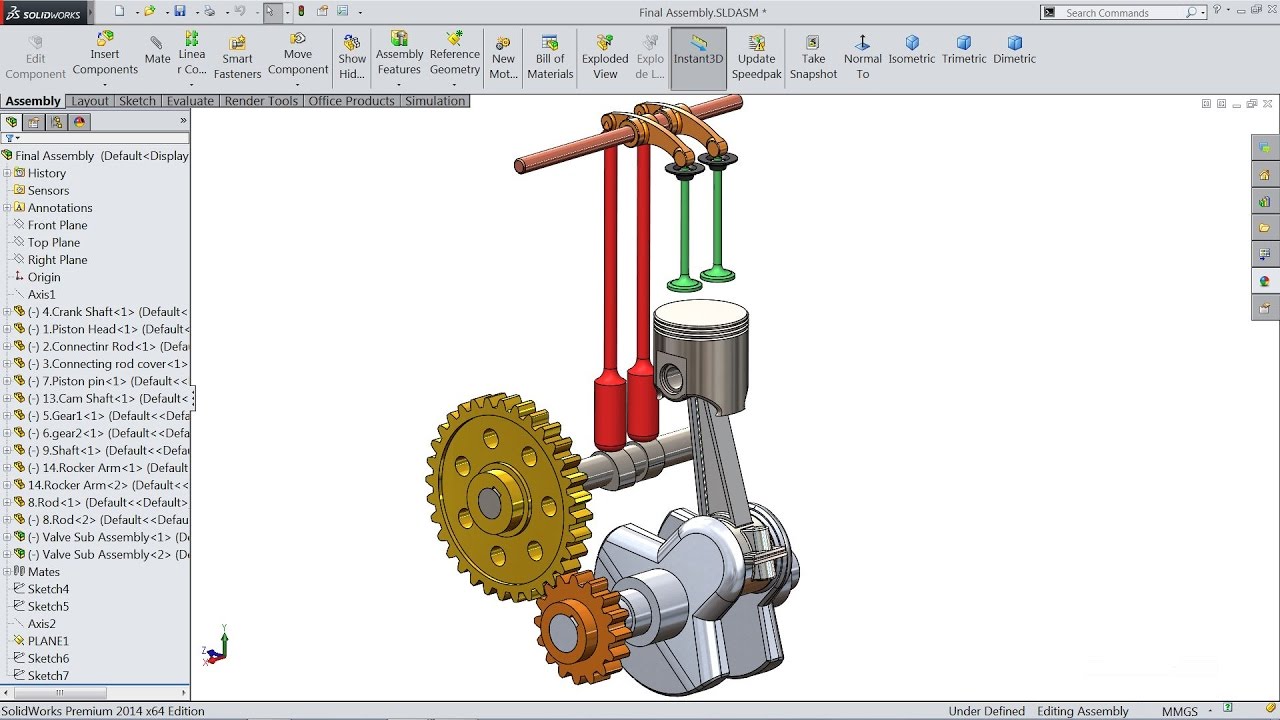This screenshot has width=1280, height=720.
Task: Open ConfigurationManager panel tab
Action: coord(57,122)
